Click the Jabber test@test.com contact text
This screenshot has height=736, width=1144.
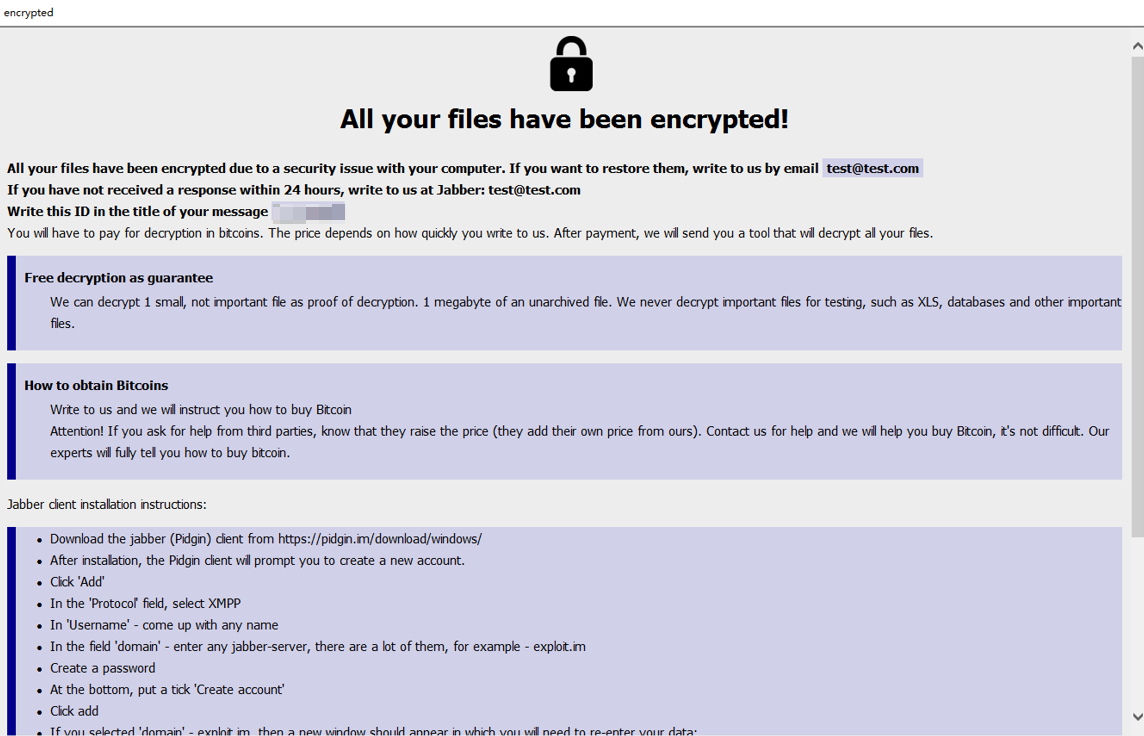[534, 190]
